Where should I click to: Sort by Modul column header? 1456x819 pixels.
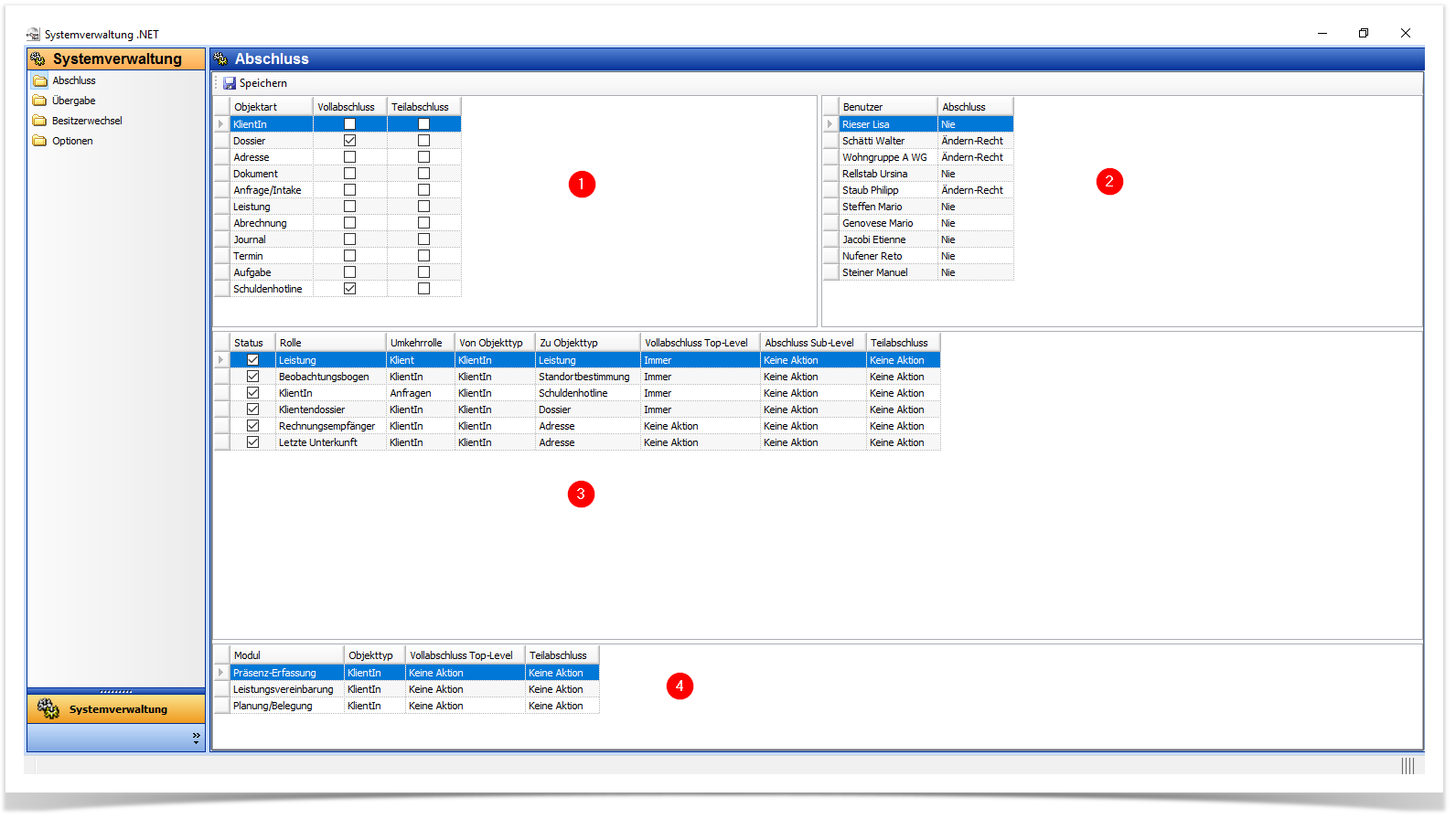[286, 655]
